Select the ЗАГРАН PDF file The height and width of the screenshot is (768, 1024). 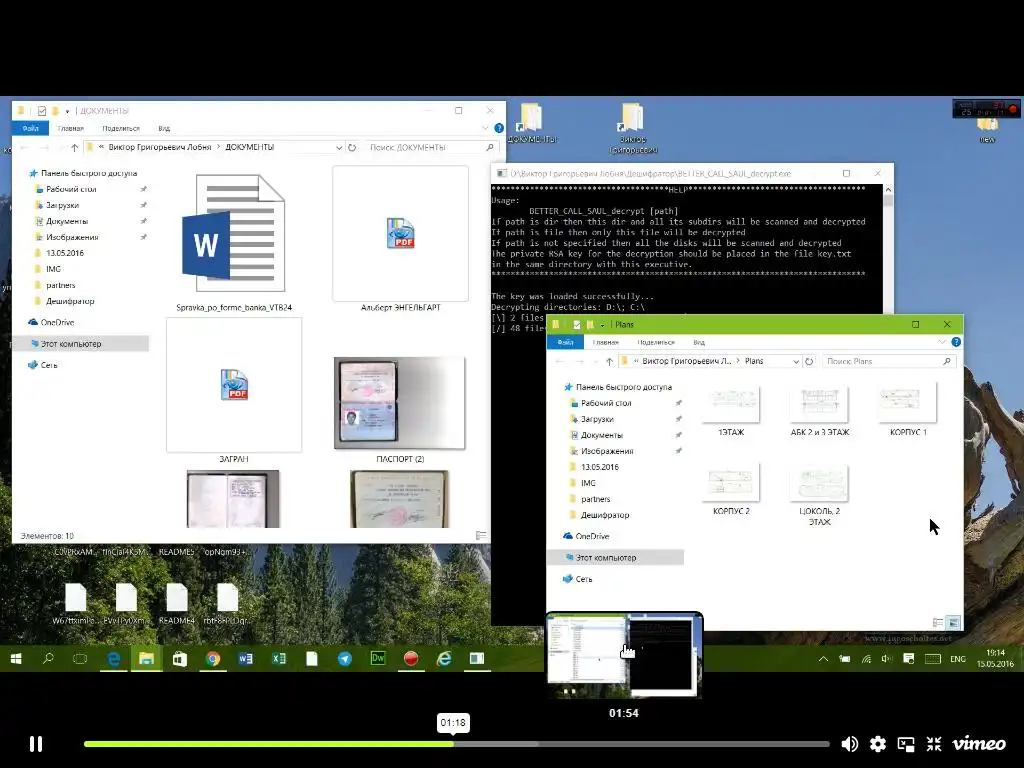[234, 391]
